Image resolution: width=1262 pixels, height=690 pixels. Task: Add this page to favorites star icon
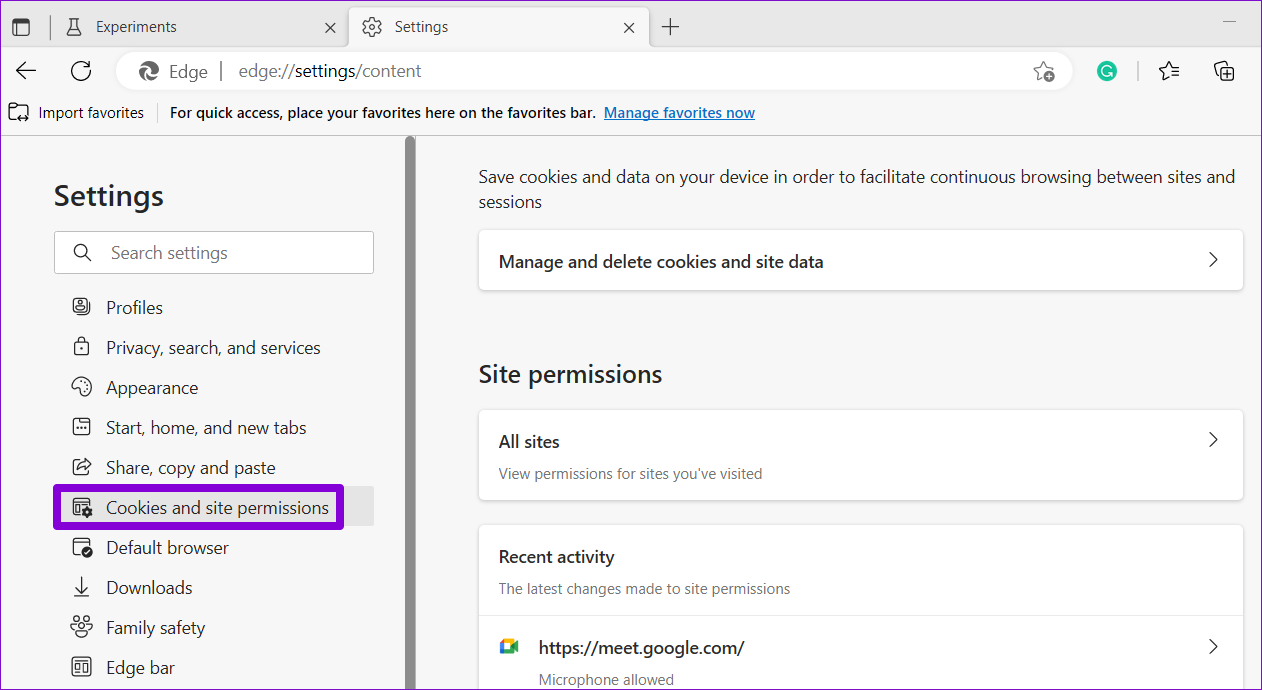point(1044,71)
